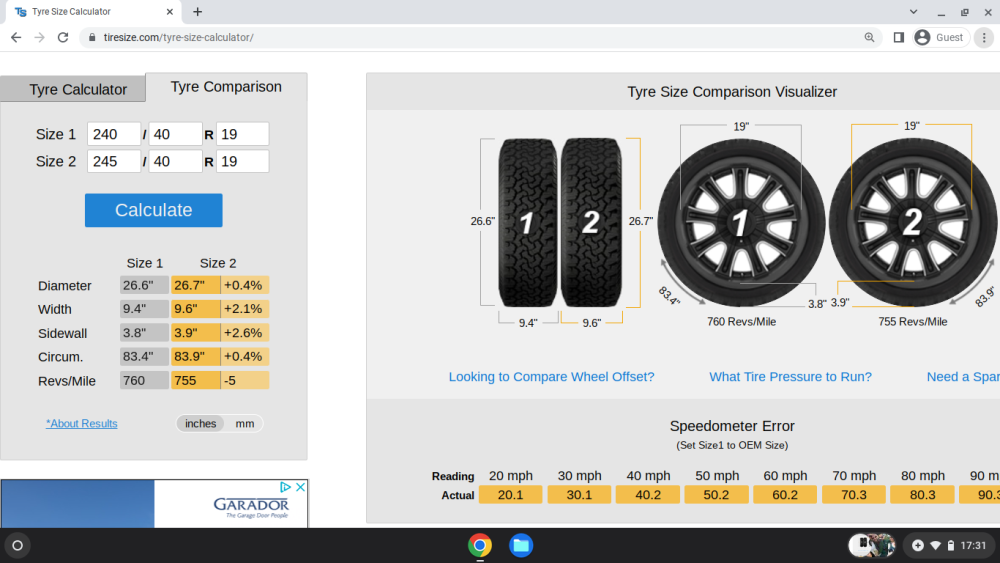Click Size 1 Revs/Mile value 760
1000x563 pixels.
click(144, 381)
